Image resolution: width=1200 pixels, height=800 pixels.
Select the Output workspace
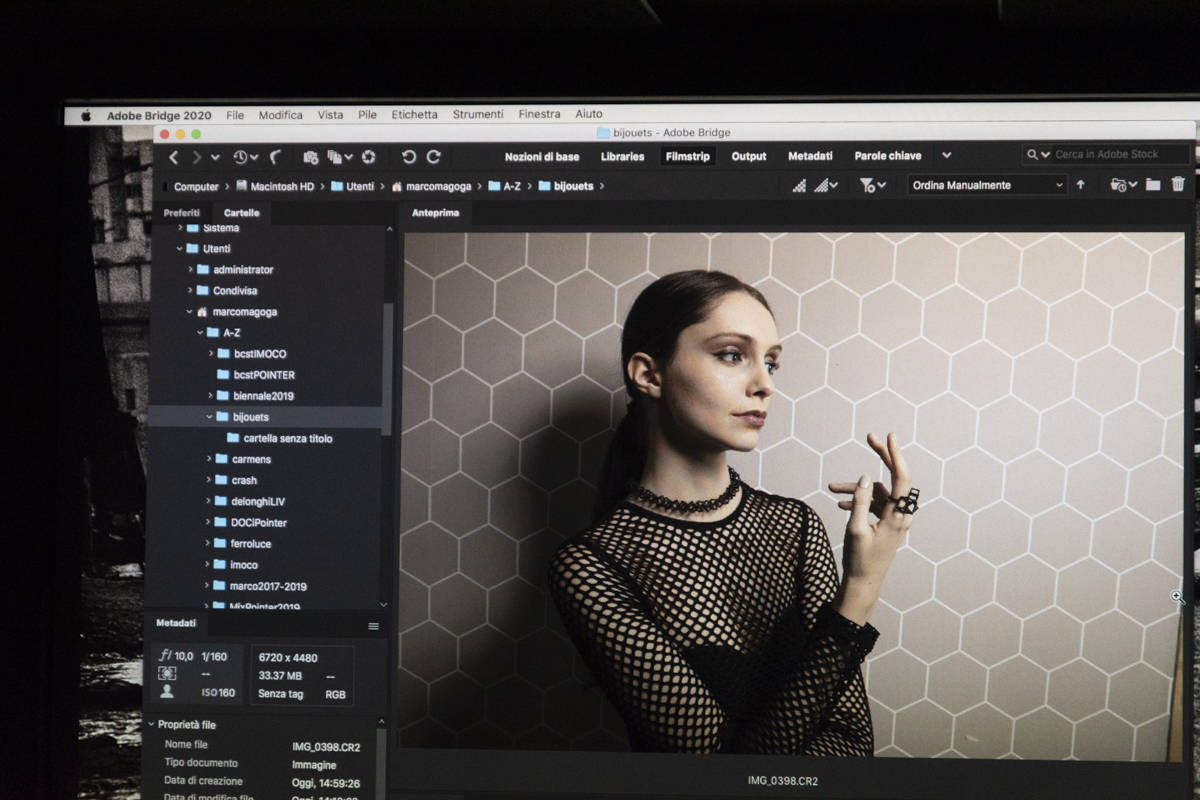tap(748, 157)
